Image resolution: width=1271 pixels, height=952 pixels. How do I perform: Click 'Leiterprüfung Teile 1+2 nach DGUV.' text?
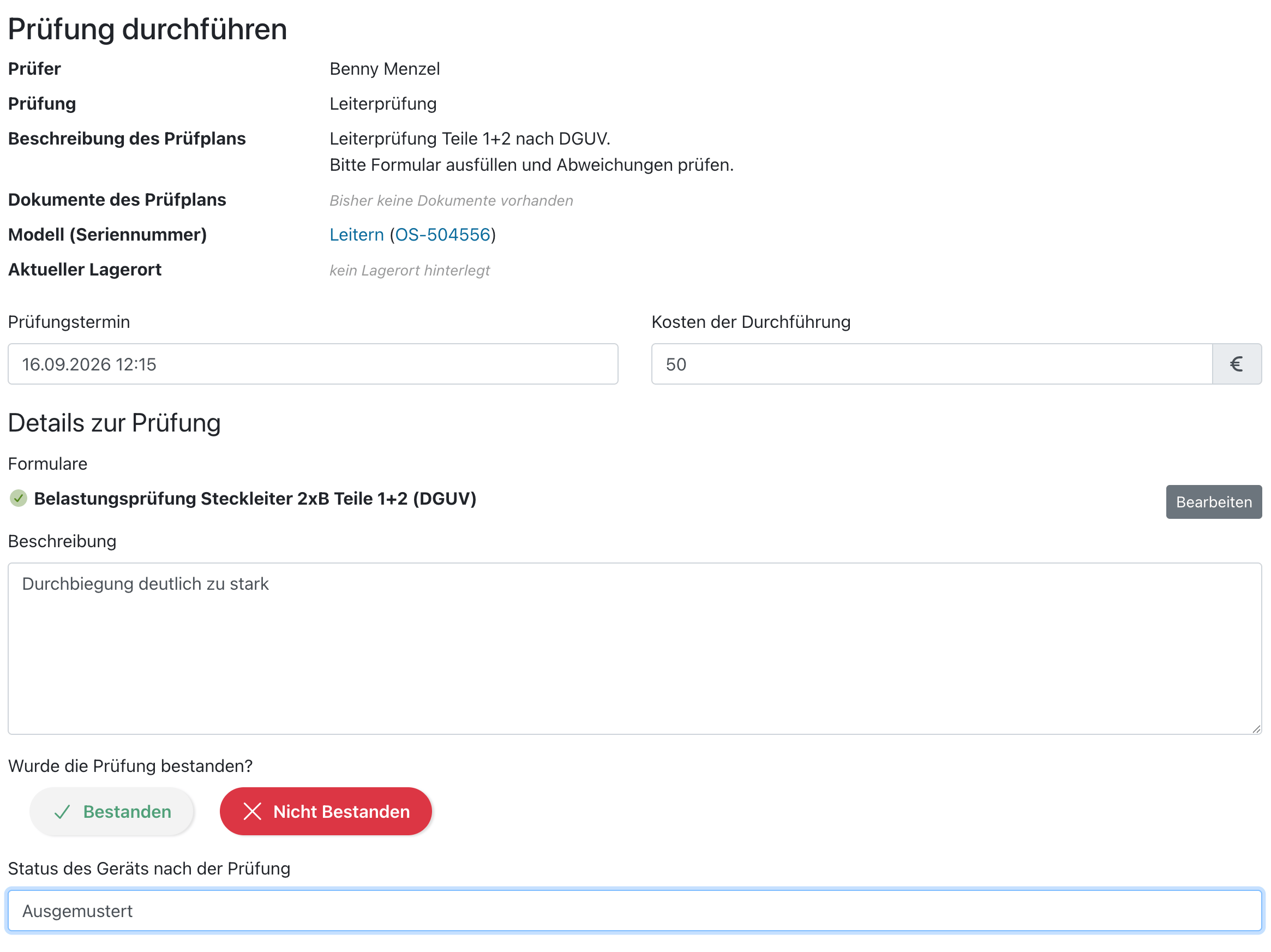point(470,139)
